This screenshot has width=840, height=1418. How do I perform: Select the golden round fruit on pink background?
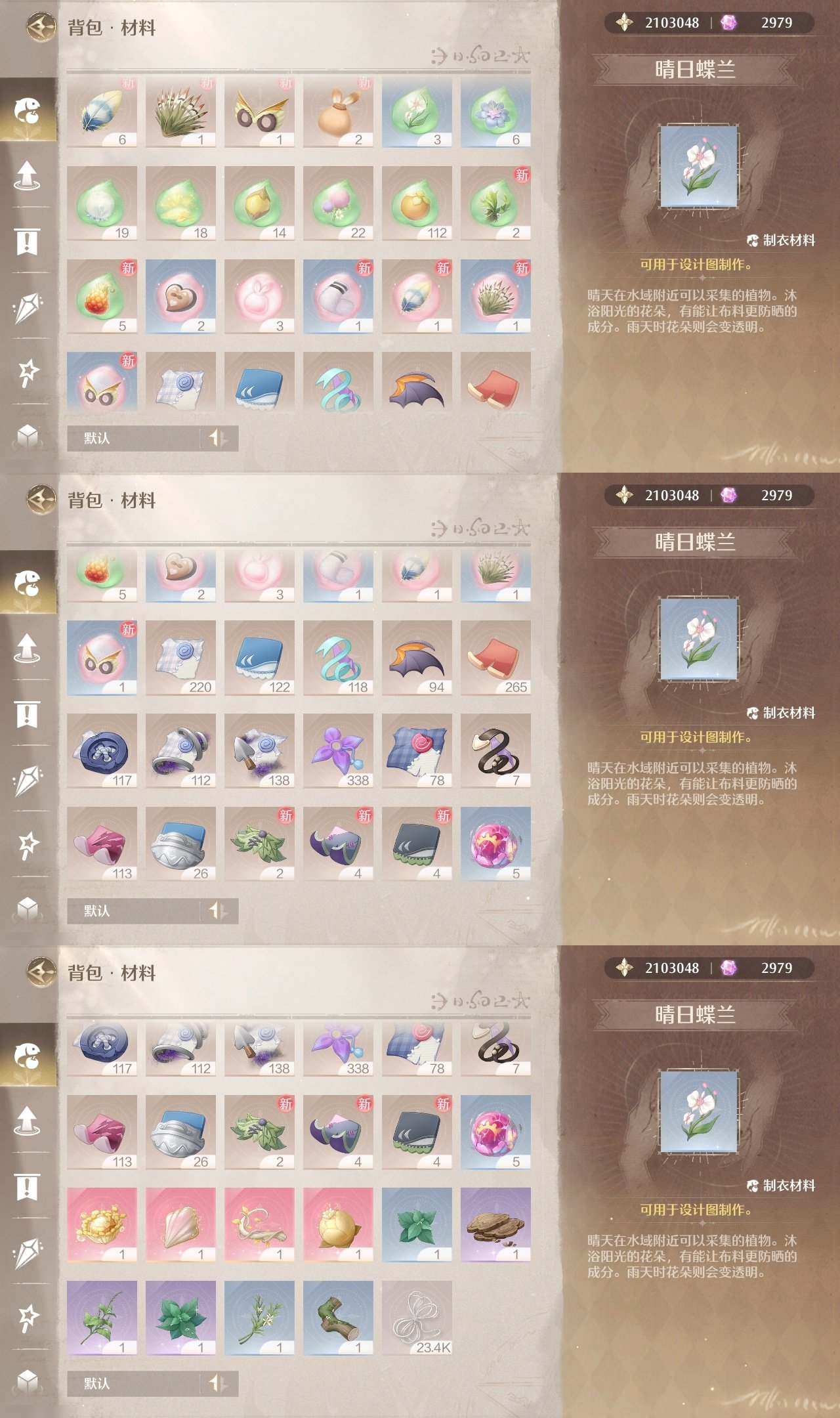point(338,1224)
